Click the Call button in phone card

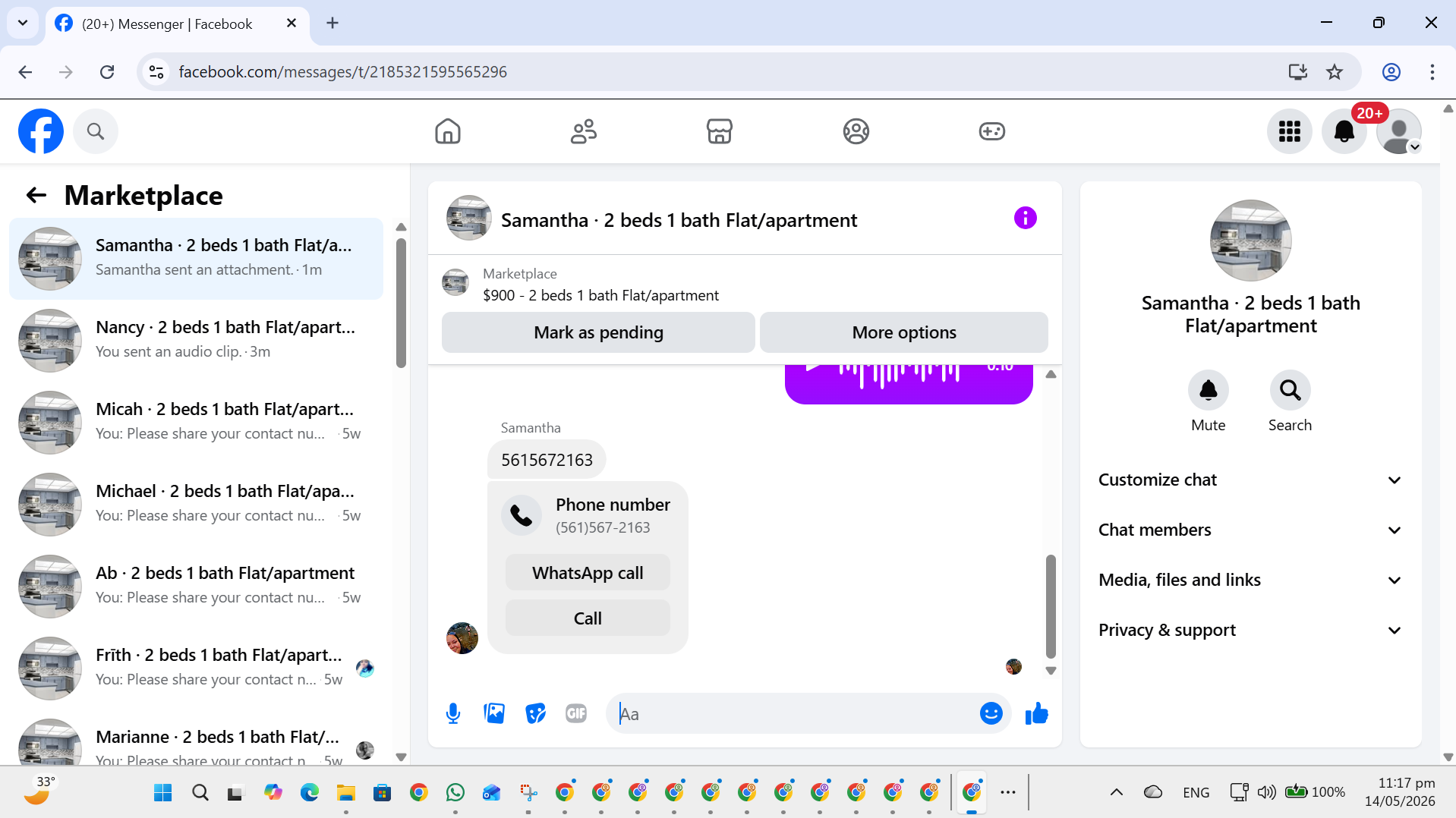[x=588, y=618]
